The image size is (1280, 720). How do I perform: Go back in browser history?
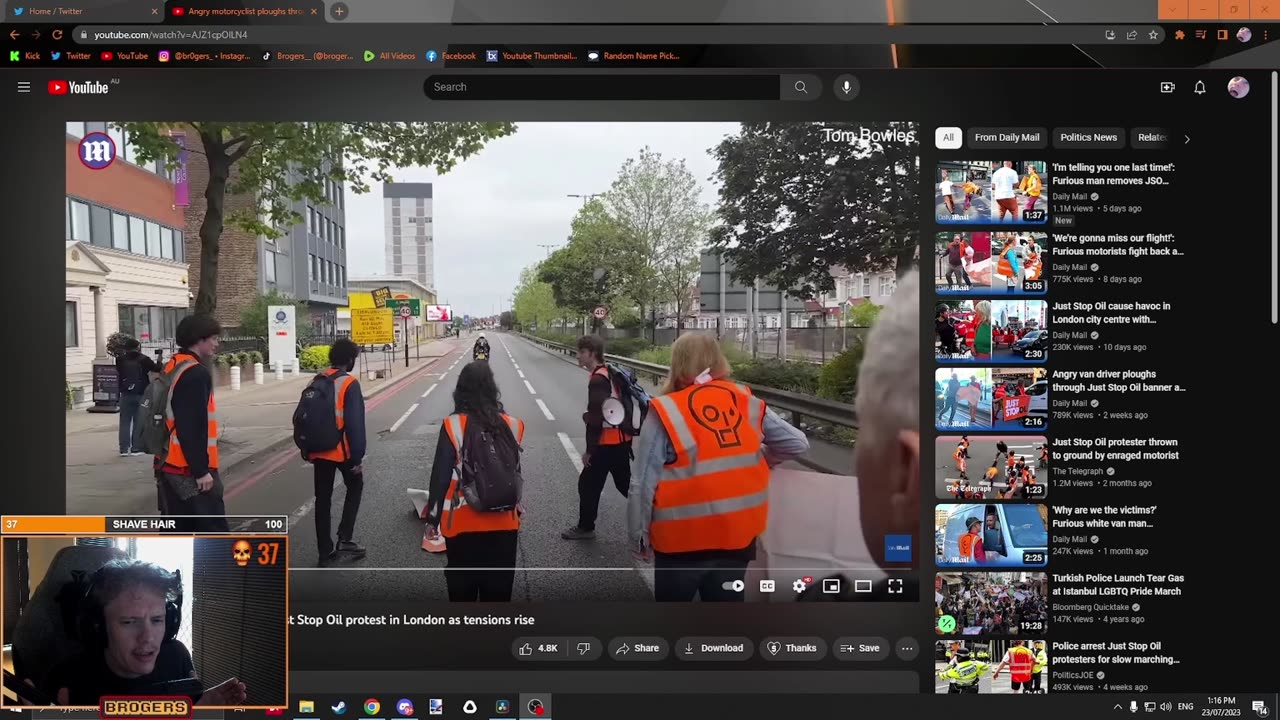click(14, 35)
